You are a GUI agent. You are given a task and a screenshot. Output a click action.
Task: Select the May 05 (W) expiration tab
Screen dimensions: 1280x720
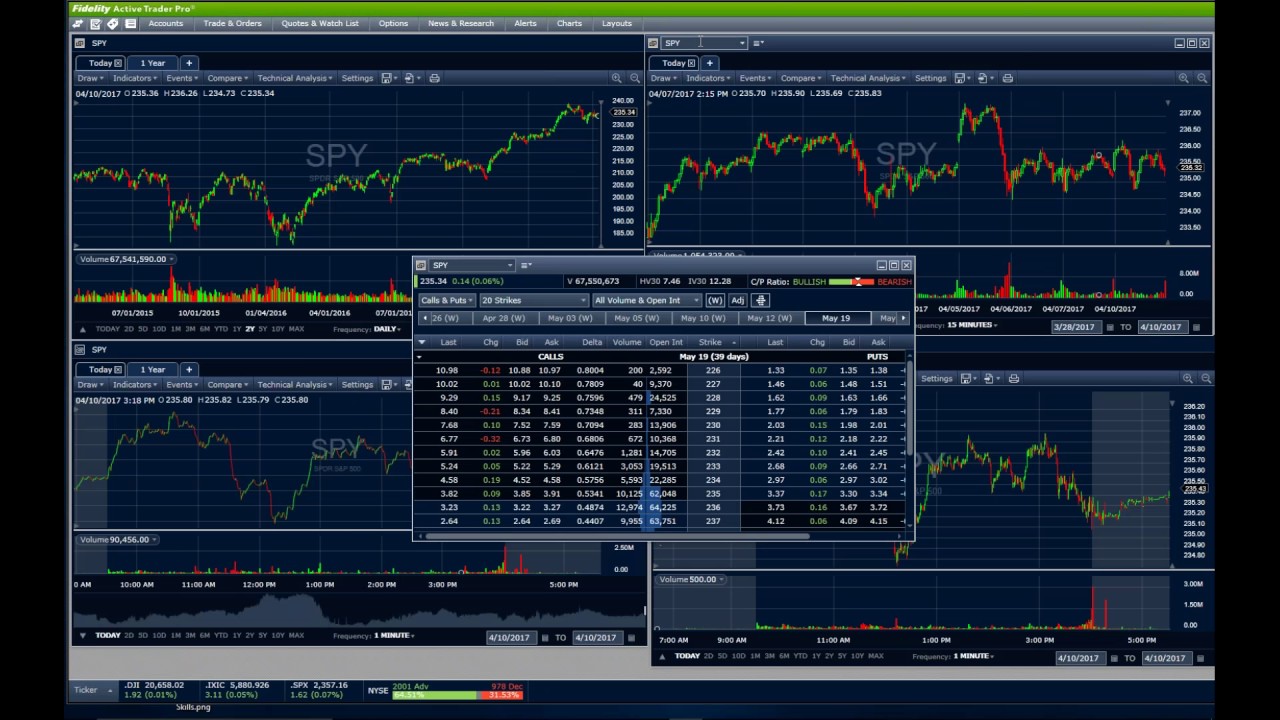[636, 318]
